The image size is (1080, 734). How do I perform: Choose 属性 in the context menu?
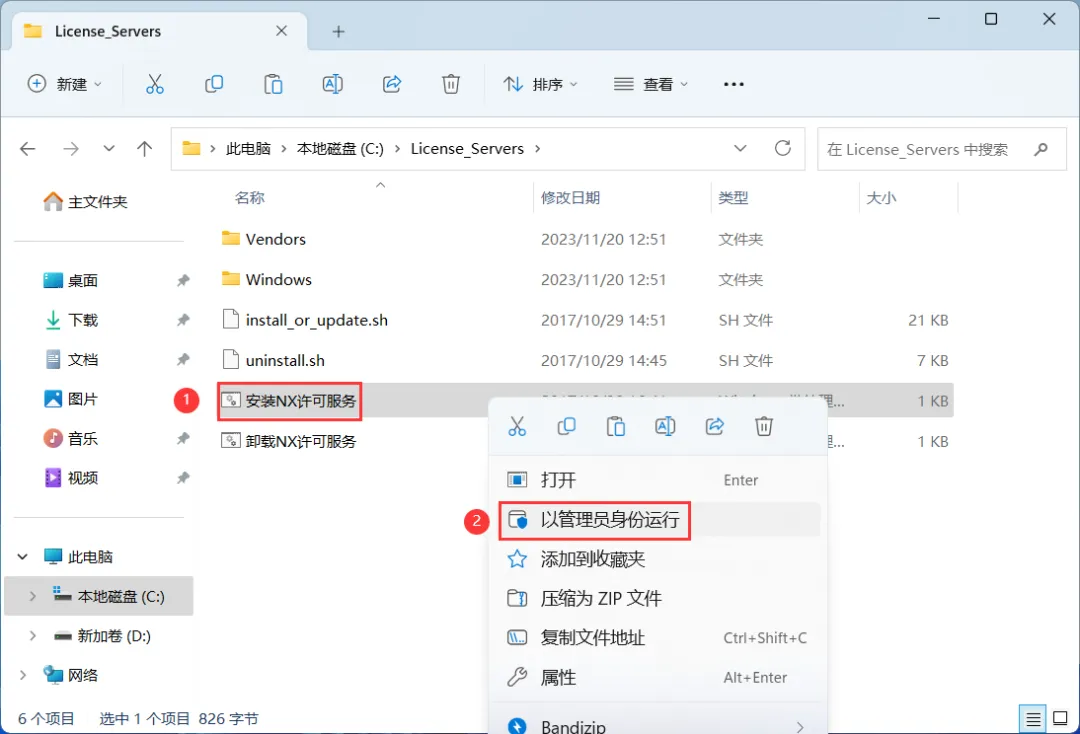tap(659, 678)
